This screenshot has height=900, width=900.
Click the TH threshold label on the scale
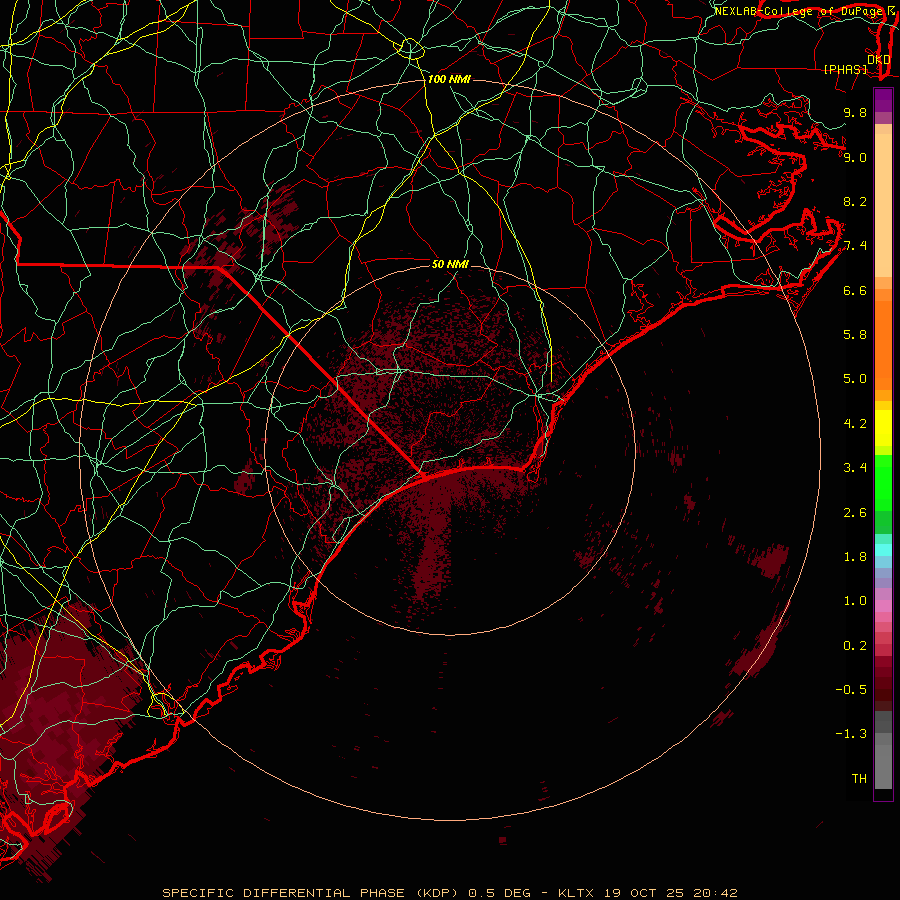click(859, 779)
